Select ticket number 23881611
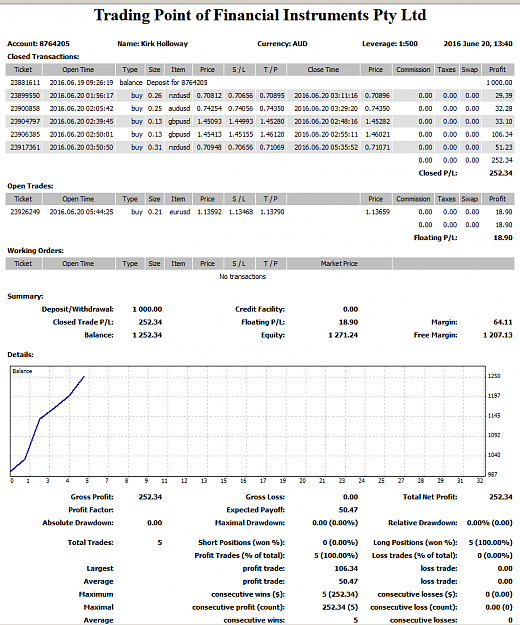 click(x=25, y=83)
